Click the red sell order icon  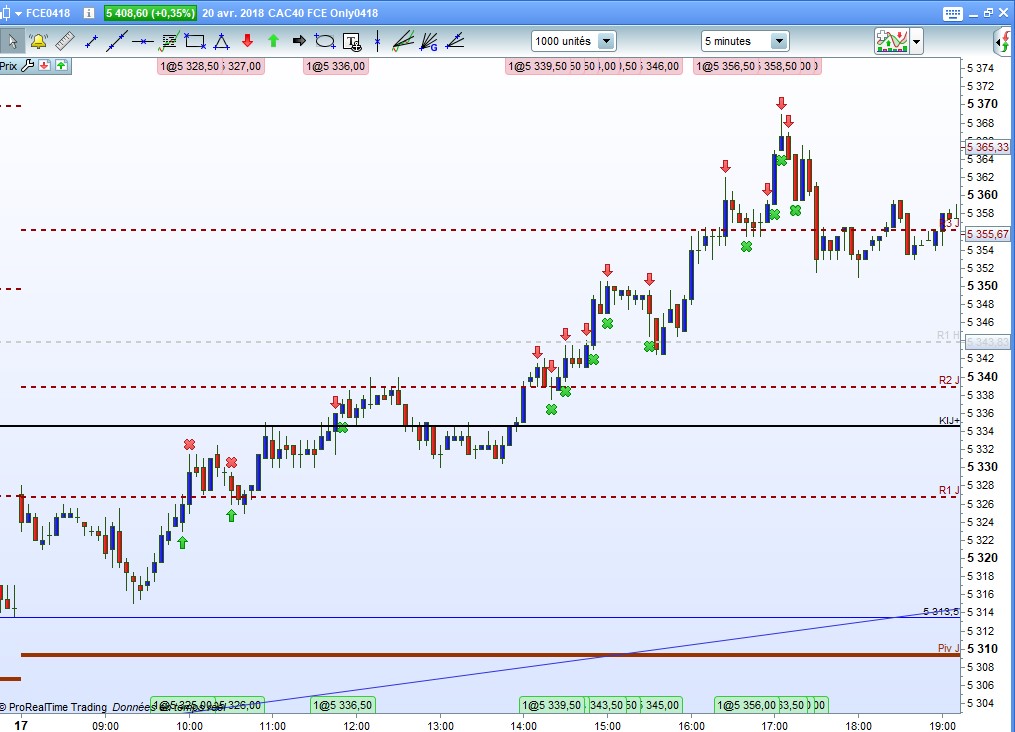point(44,65)
